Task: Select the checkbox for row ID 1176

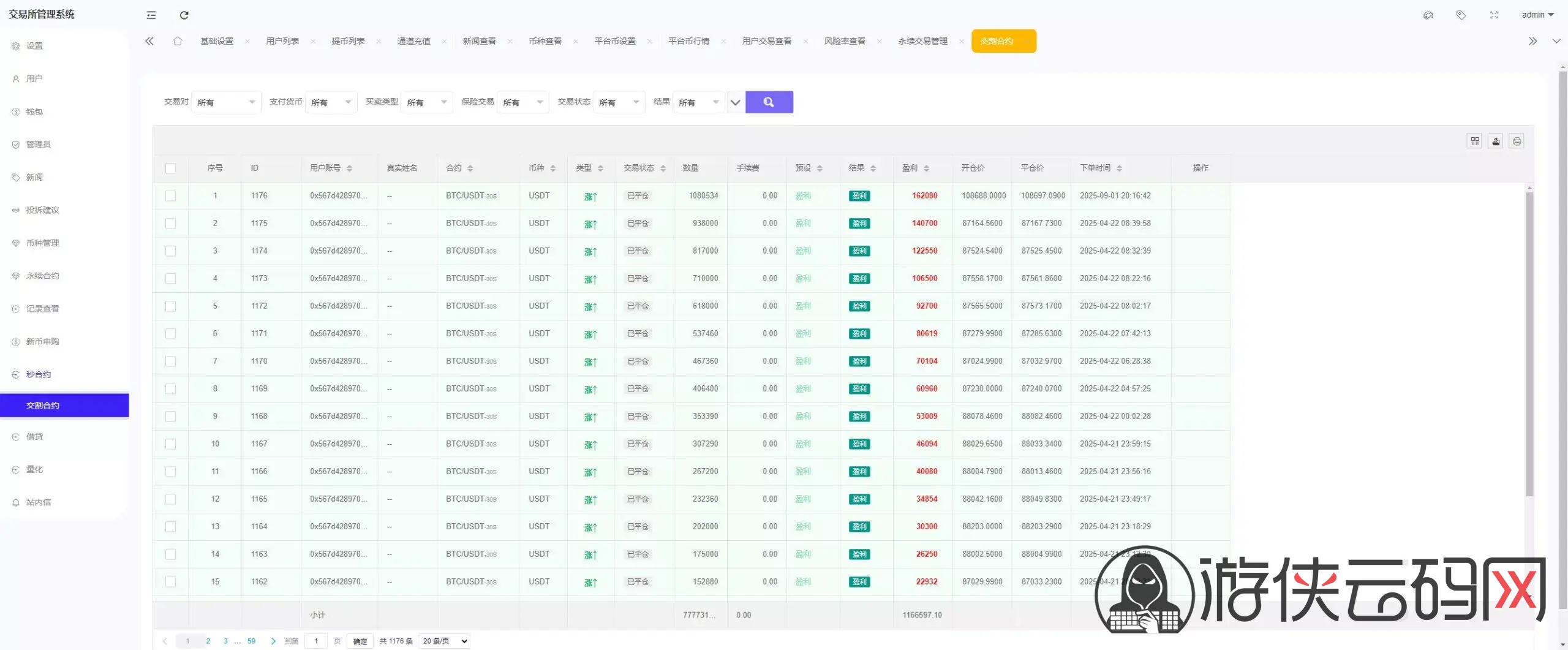Action: [170, 196]
